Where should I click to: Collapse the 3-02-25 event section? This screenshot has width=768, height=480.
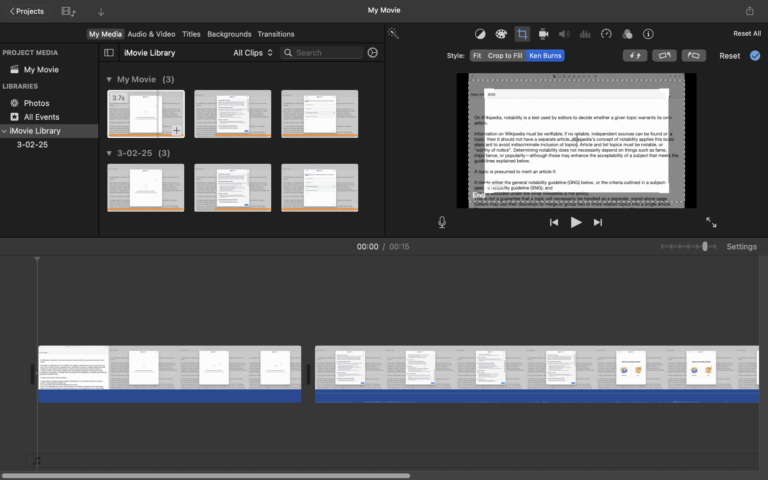pyautogui.click(x=109, y=153)
